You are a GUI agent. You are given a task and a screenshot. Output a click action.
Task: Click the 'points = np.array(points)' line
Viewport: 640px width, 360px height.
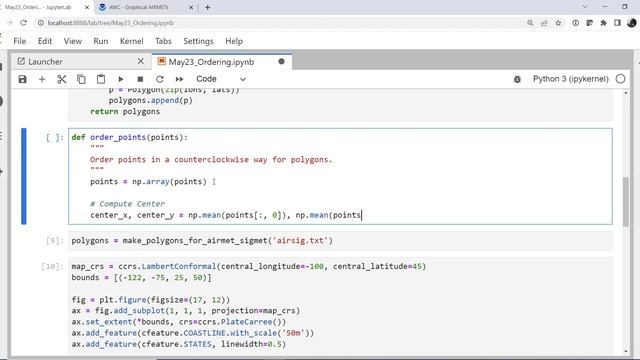[x=149, y=182]
